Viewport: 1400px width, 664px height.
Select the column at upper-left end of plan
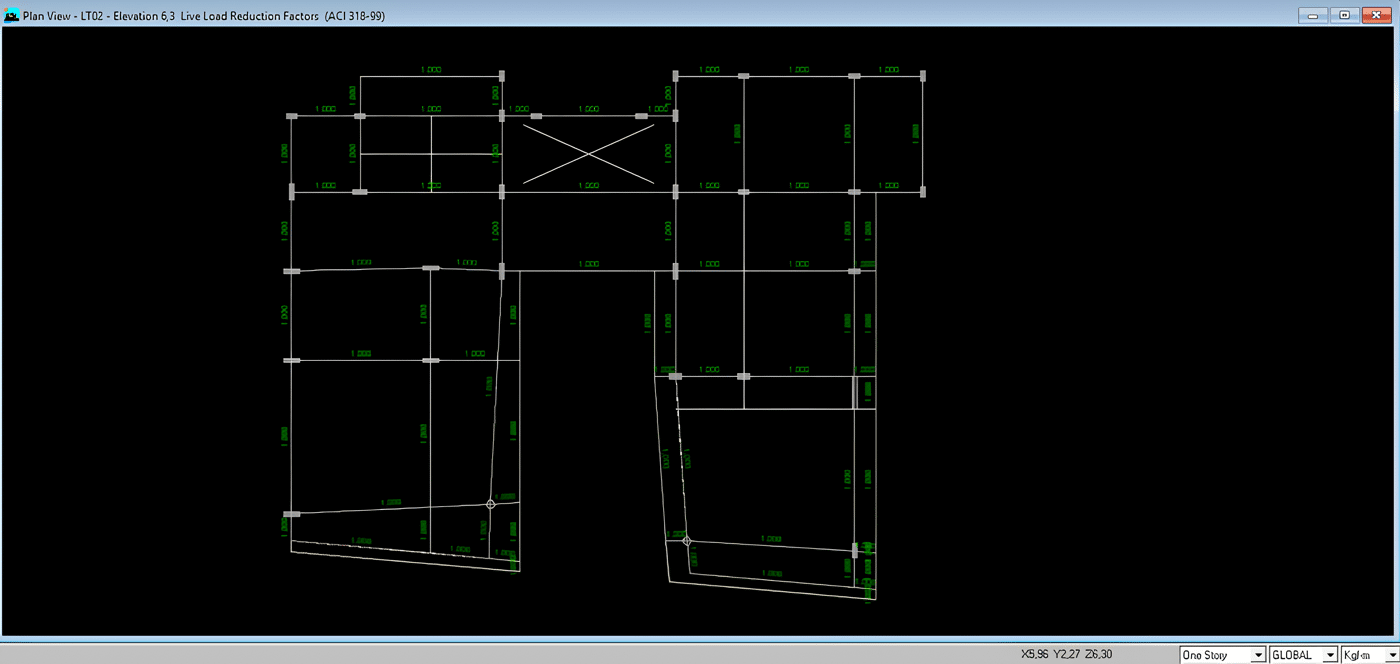click(x=292, y=117)
